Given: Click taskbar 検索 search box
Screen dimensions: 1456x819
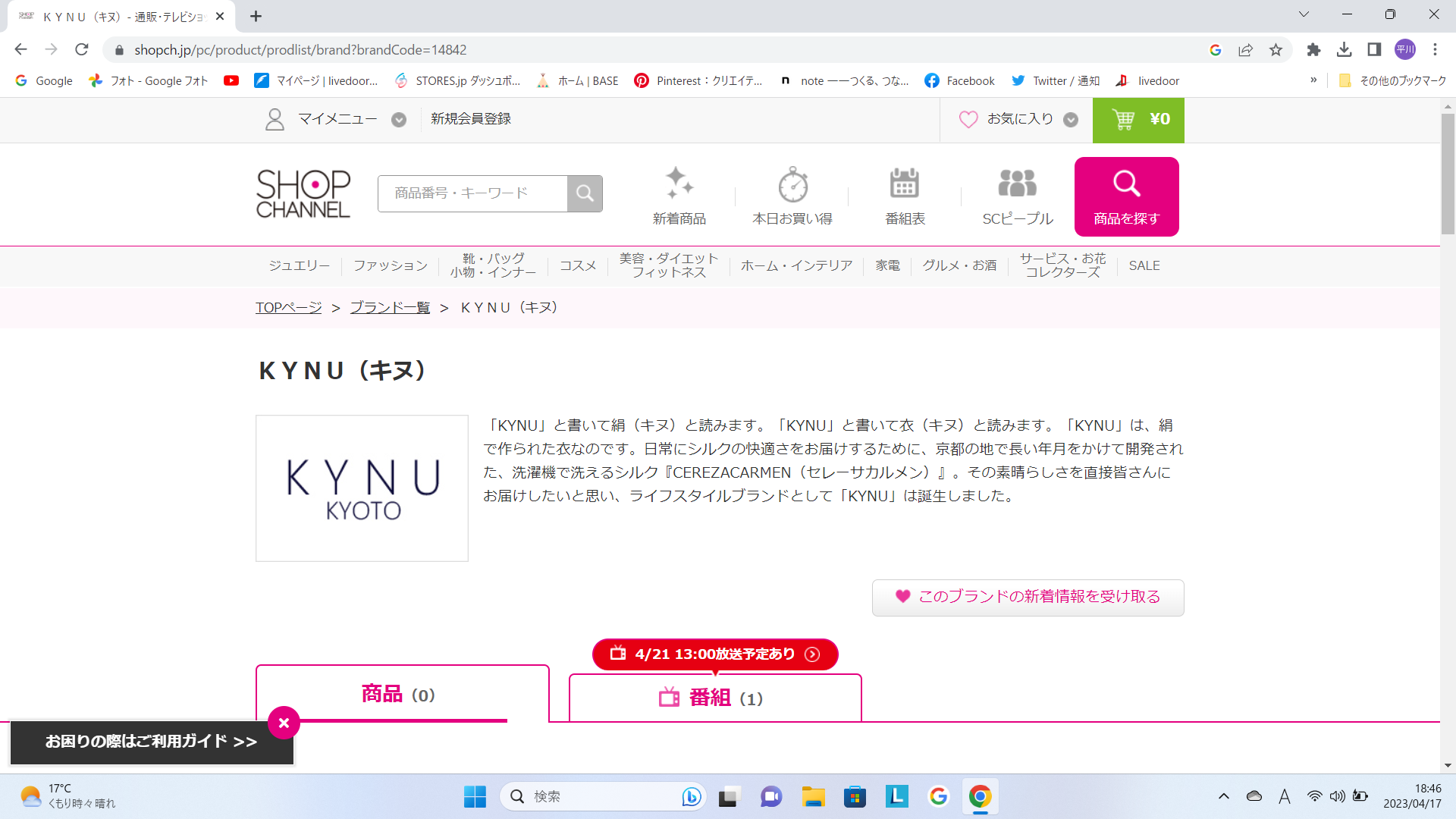Looking at the screenshot, I should pos(603,796).
